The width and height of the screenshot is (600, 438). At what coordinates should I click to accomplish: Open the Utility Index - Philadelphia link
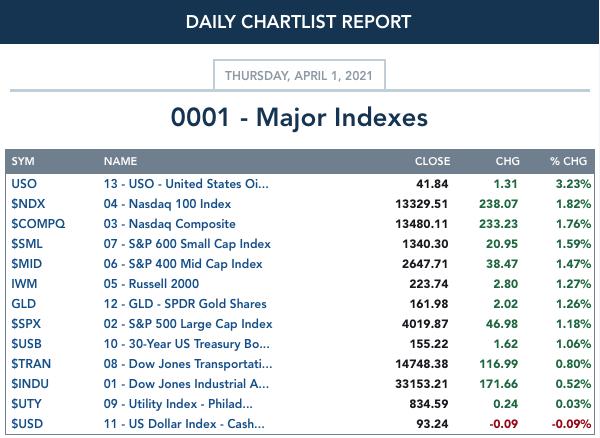(178, 404)
